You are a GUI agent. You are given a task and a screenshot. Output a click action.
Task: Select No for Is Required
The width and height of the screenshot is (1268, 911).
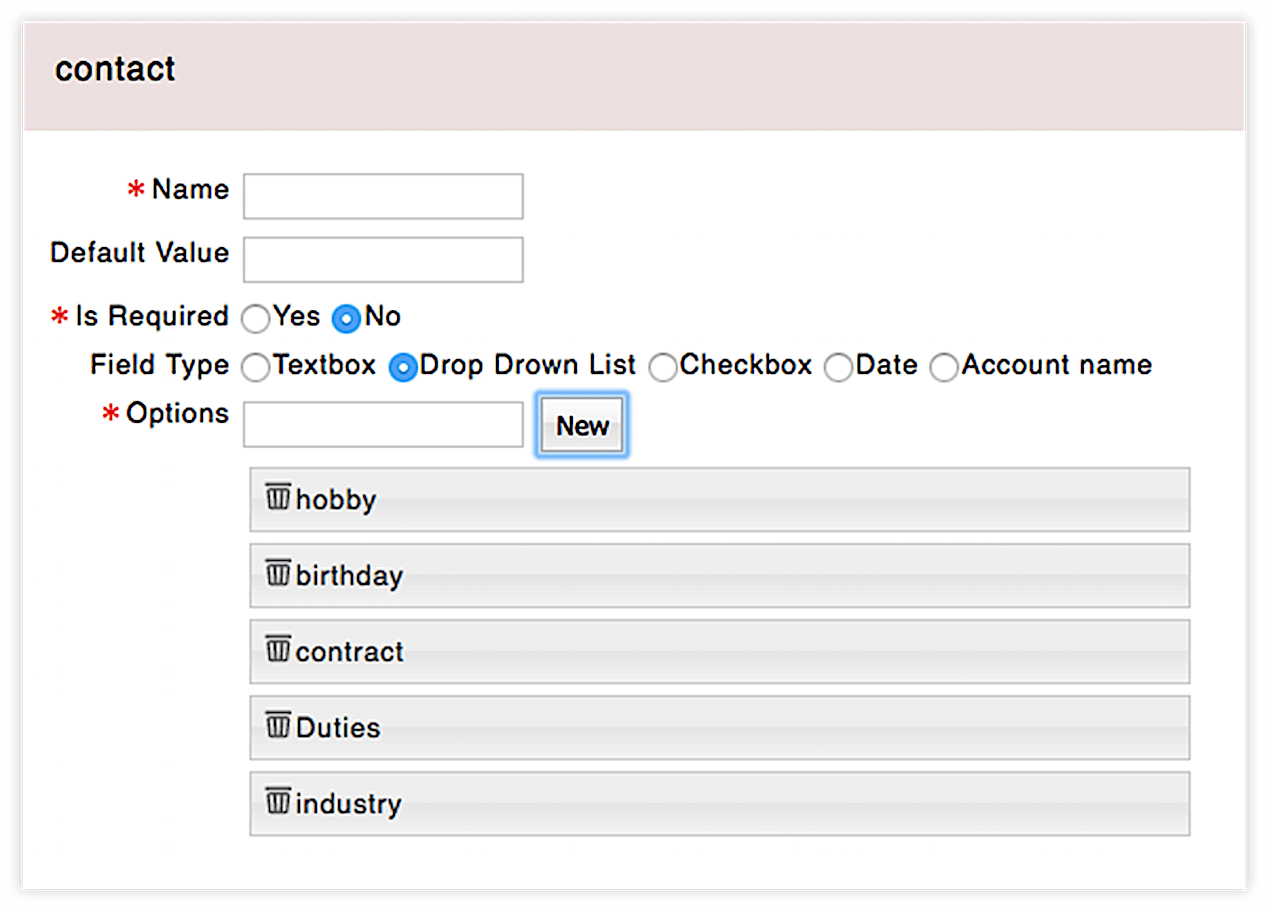click(x=346, y=319)
